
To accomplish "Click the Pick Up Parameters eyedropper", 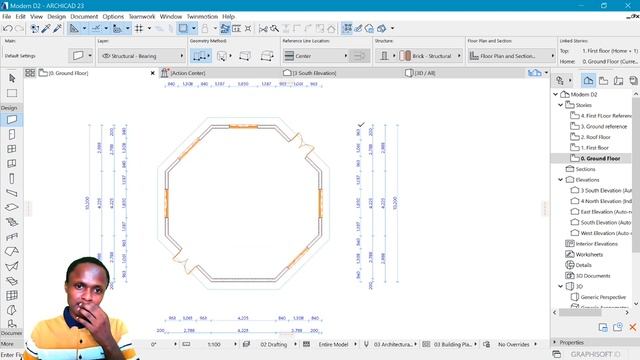I will (x=46, y=29).
